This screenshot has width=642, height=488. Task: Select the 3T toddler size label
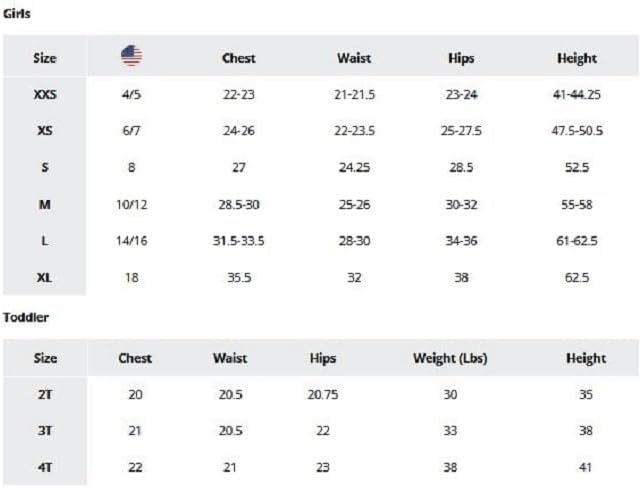coord(45,431)
